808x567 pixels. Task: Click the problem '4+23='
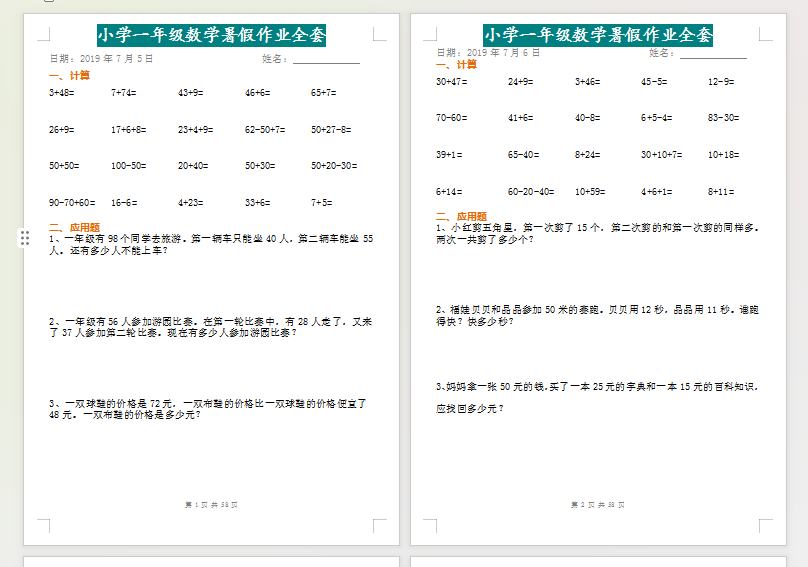point(191,203)
